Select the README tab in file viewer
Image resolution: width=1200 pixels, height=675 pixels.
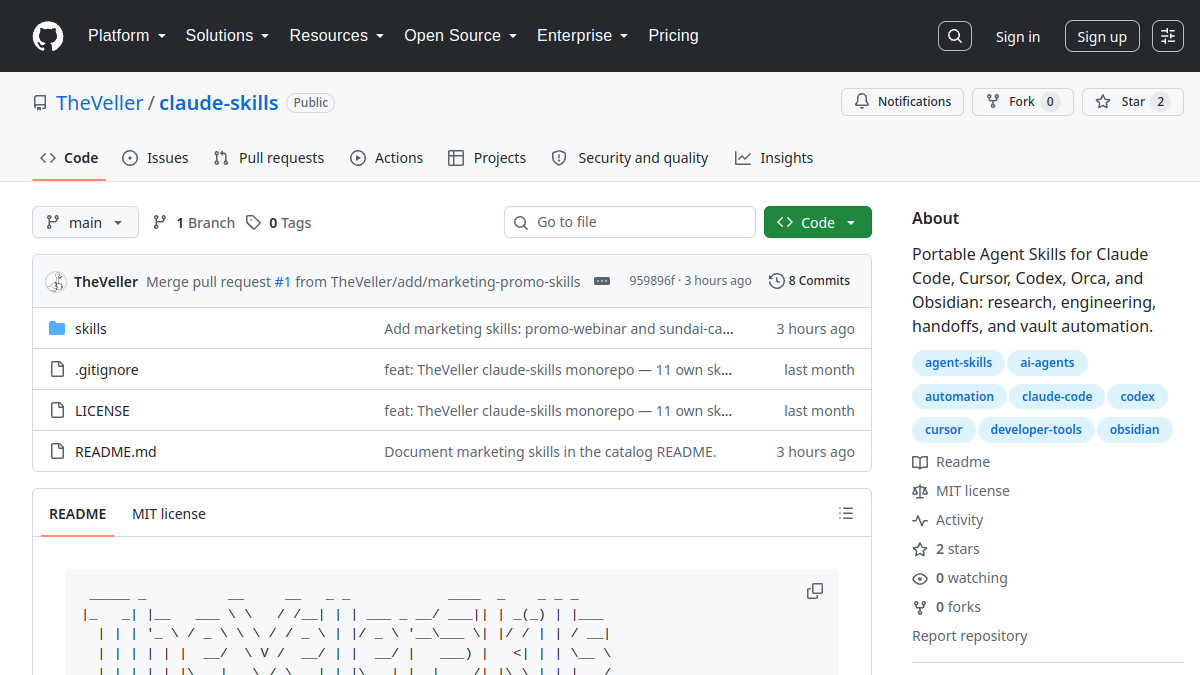pyautogui.click(x=77, y=514)
